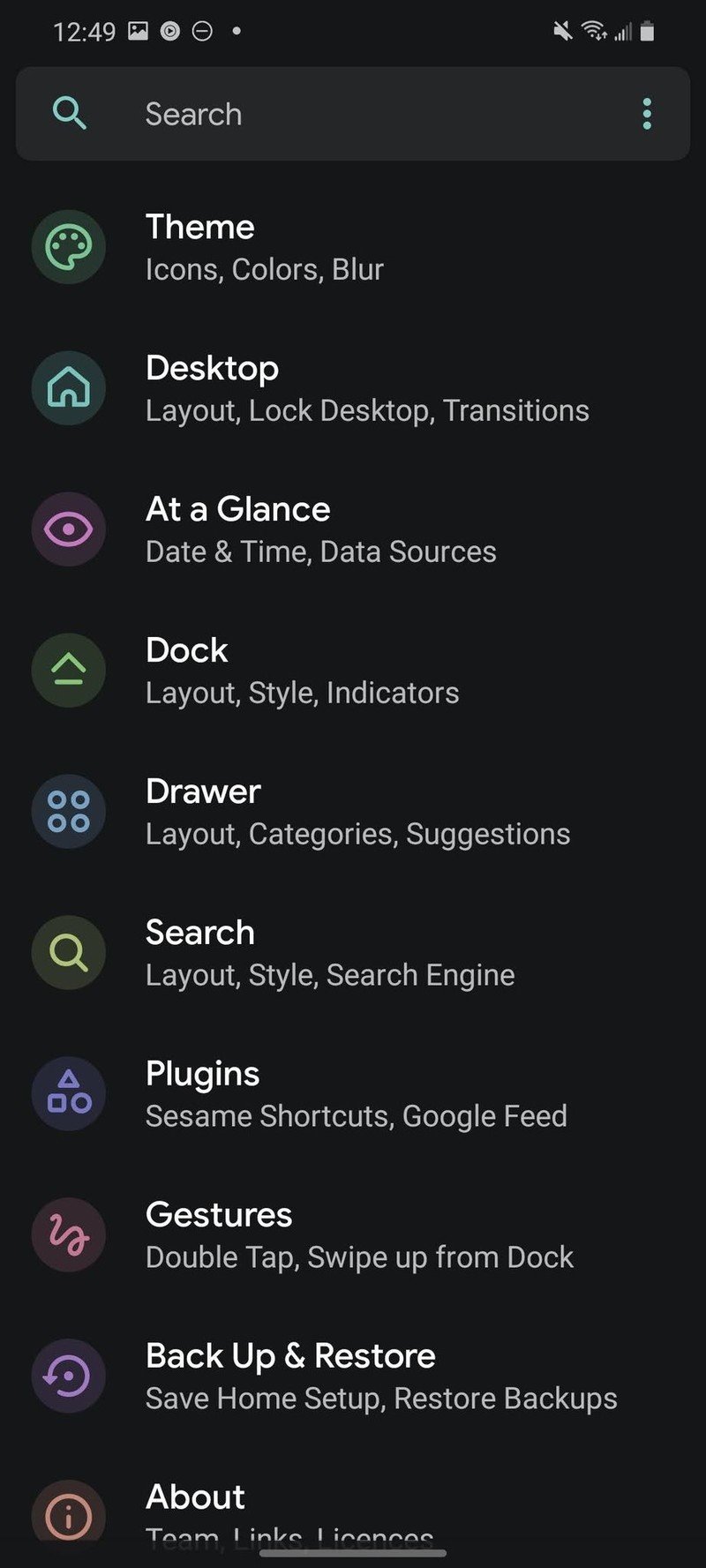Open Gestures Double Tap settings
The width and height of the screenshot is (706, 1568).
click(353, 1235)
